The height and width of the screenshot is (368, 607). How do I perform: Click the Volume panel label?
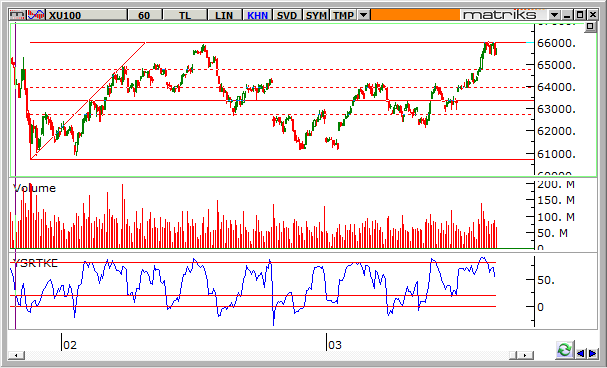pyautogui.click(x=34, y=188)
